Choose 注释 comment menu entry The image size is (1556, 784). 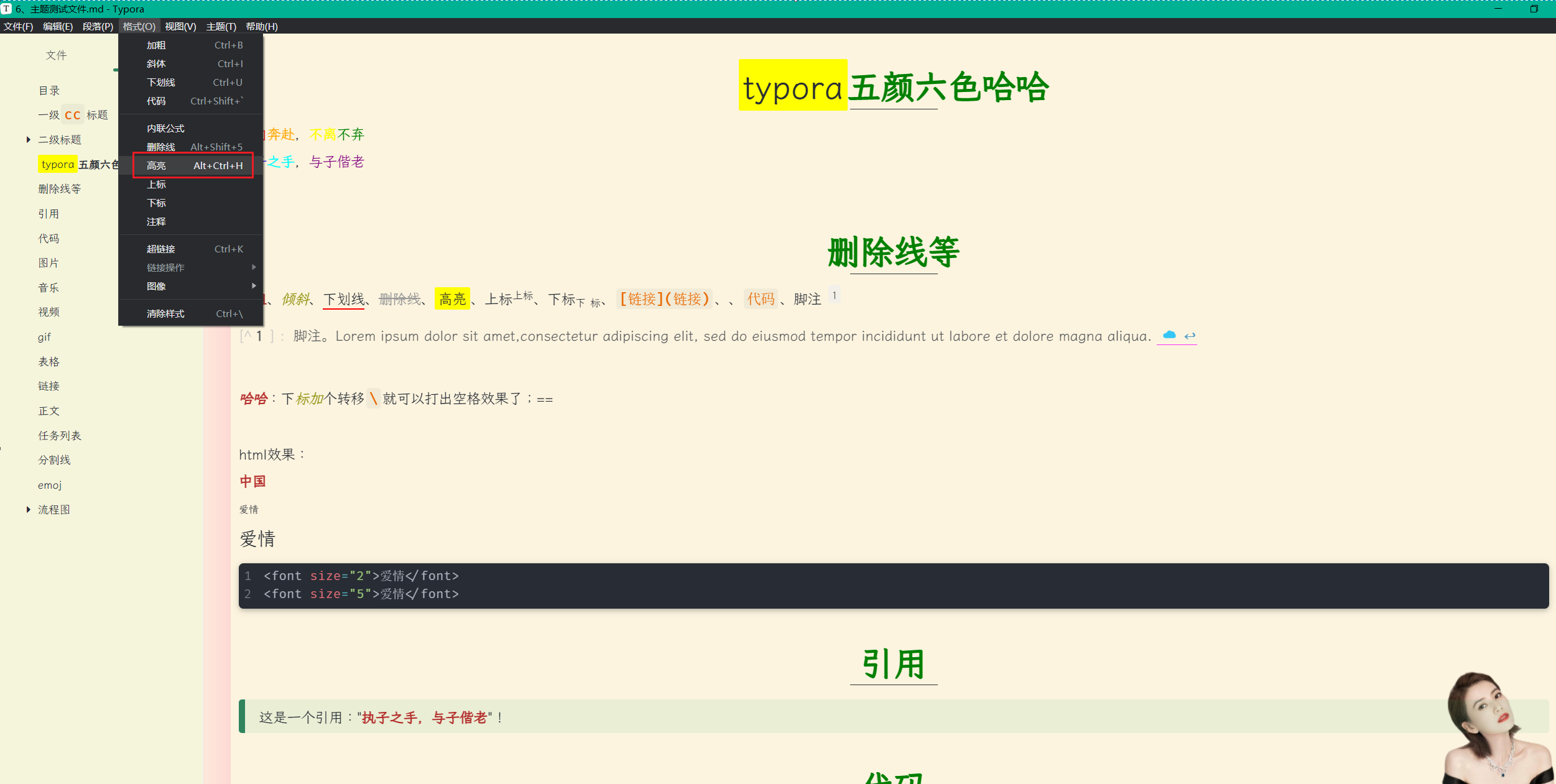[x=192, y=222]
